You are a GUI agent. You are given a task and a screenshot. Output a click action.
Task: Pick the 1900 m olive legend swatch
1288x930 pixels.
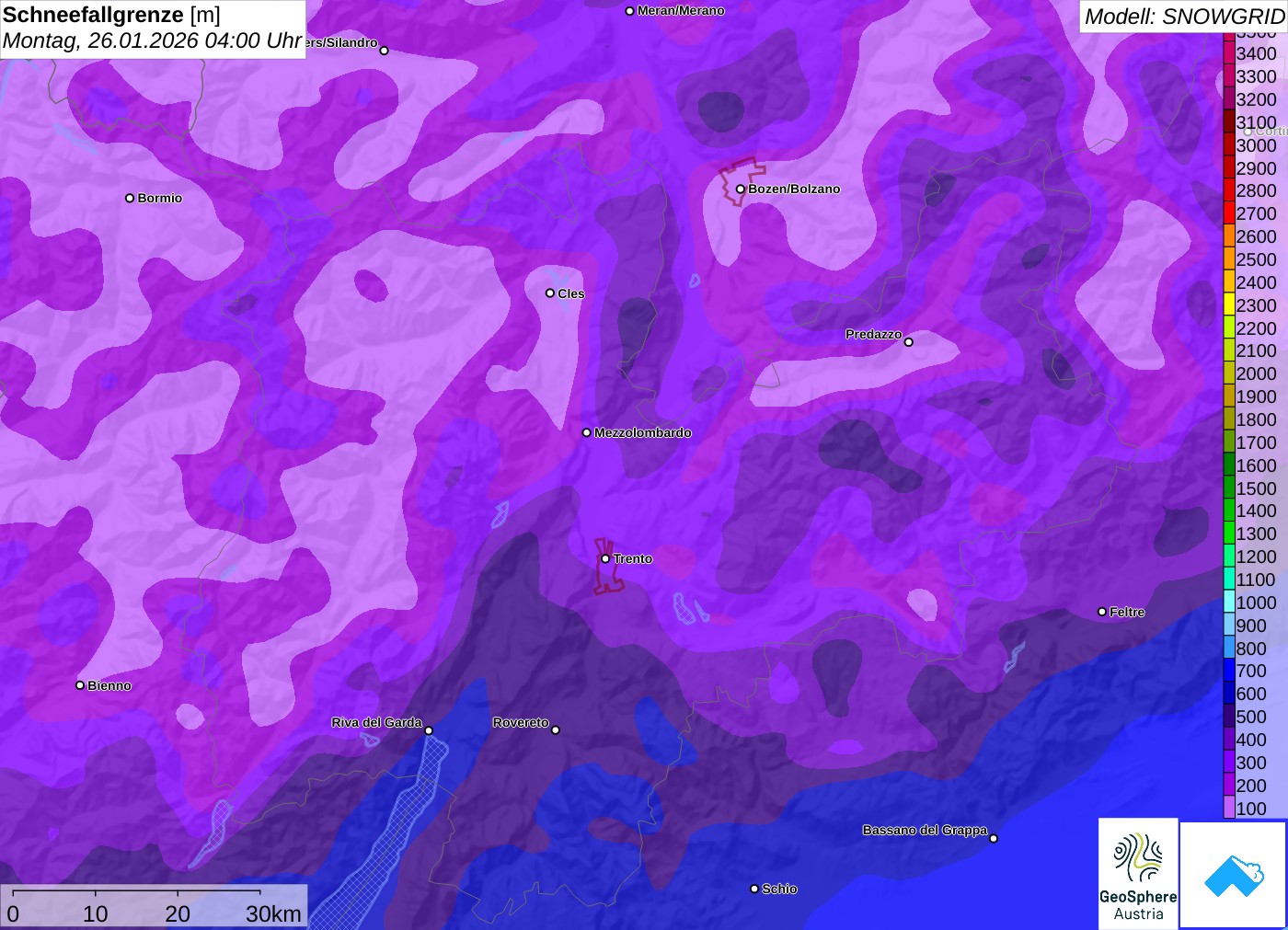[1228, 396]
